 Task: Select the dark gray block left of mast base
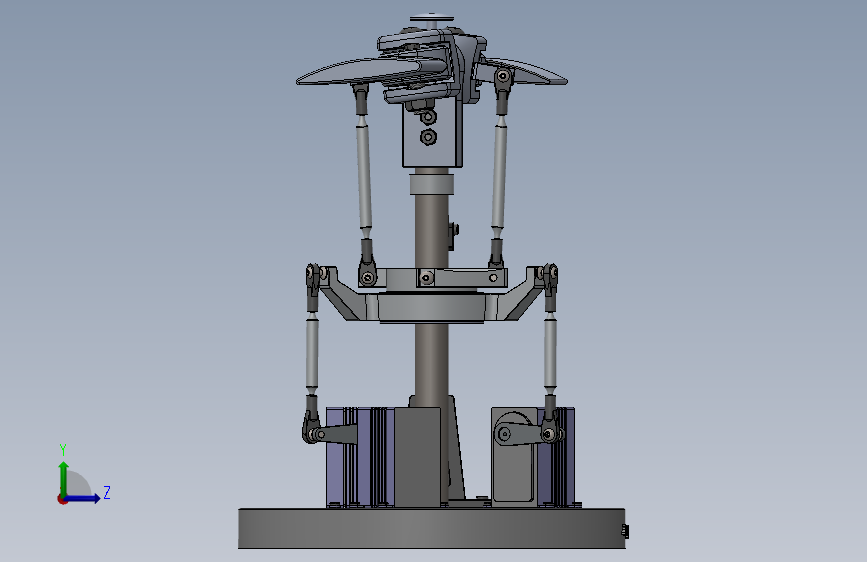click(417, 457)
